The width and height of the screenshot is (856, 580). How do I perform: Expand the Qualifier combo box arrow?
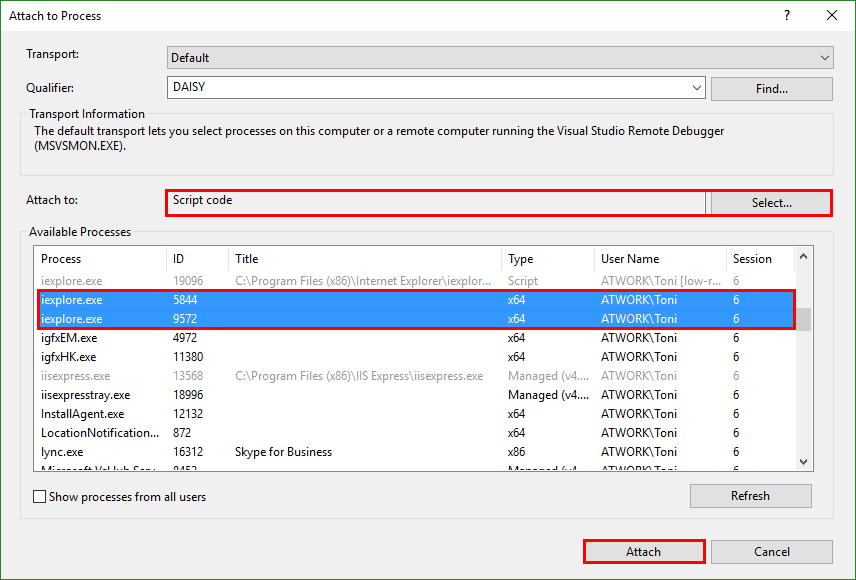click(697, 88)
